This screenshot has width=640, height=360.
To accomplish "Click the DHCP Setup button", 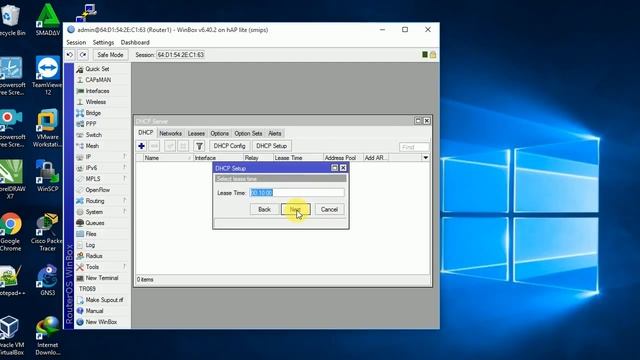I will 271,146.
